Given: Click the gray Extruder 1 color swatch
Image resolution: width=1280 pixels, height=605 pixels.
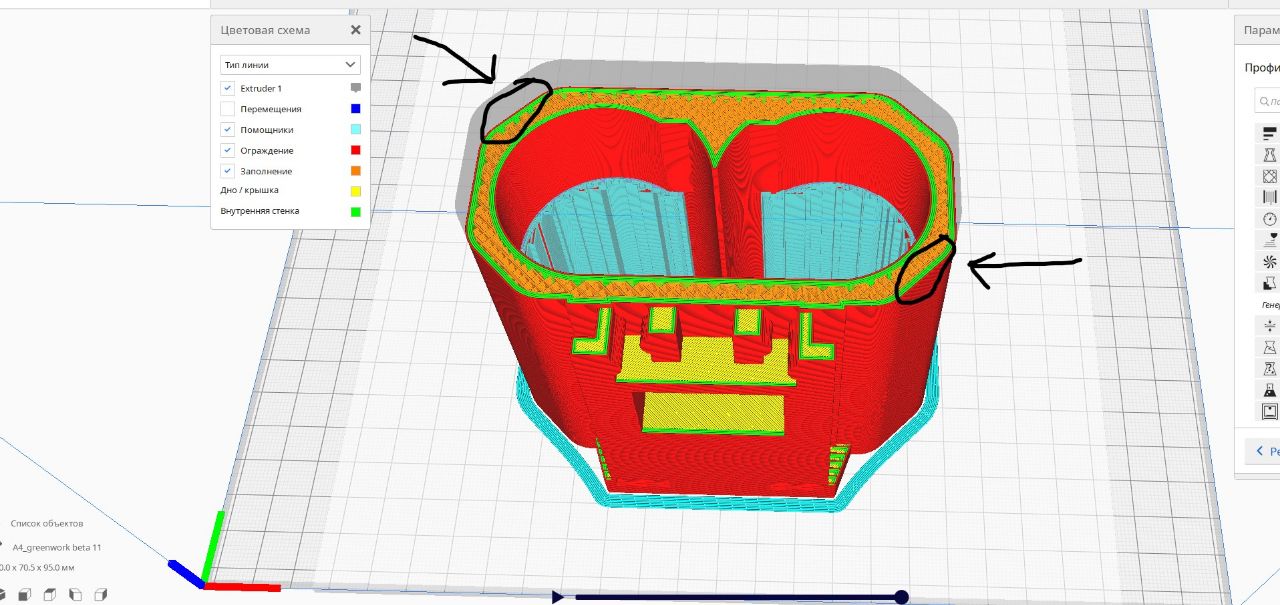Looking at the screenshot, I should [355, 89].
